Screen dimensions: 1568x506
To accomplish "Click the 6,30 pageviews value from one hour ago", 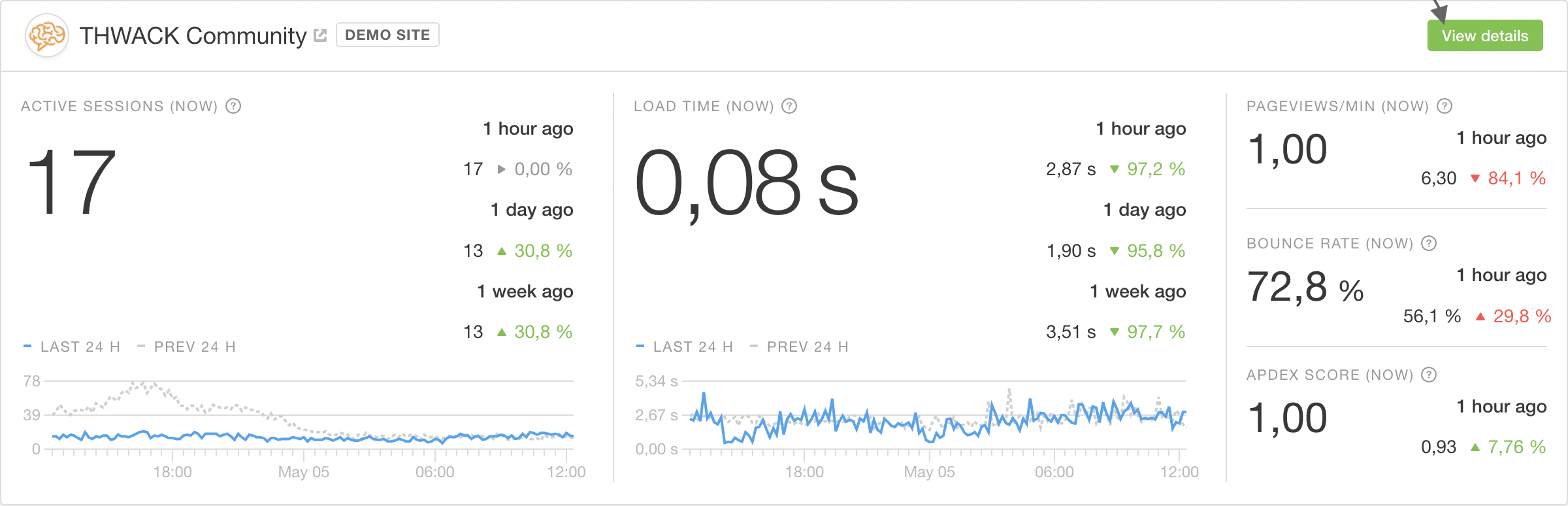I will pyautogui.click(x=1439, y=178).
